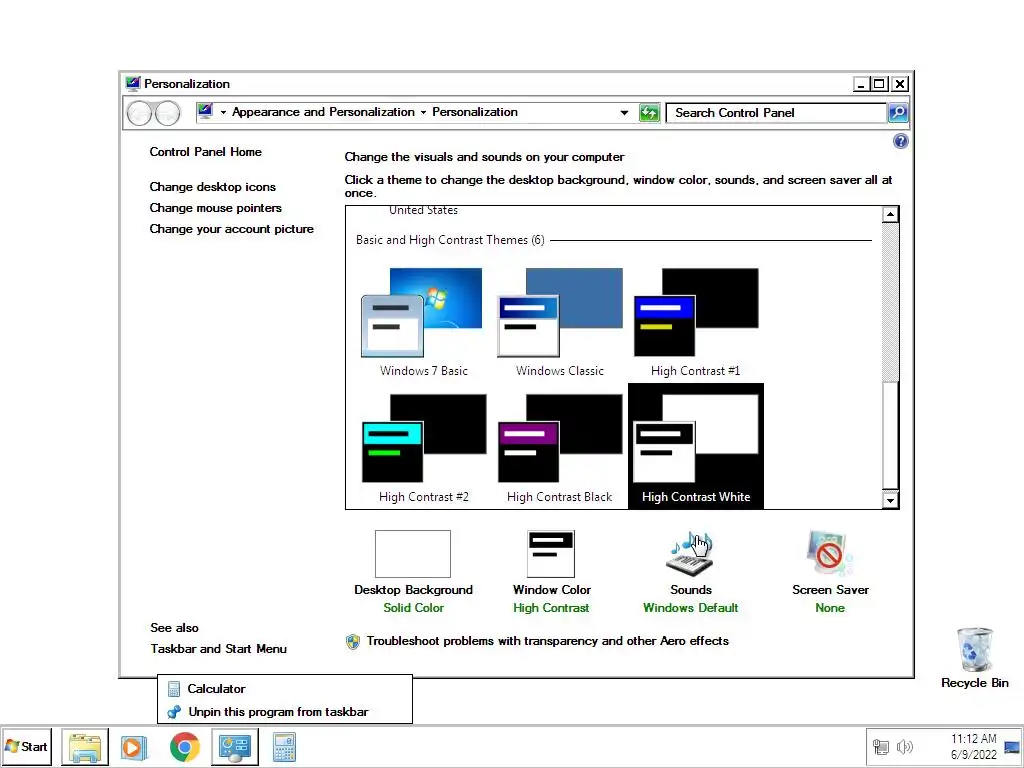Open Change your account picture
1024x768 pixels.
click(231, 229)
